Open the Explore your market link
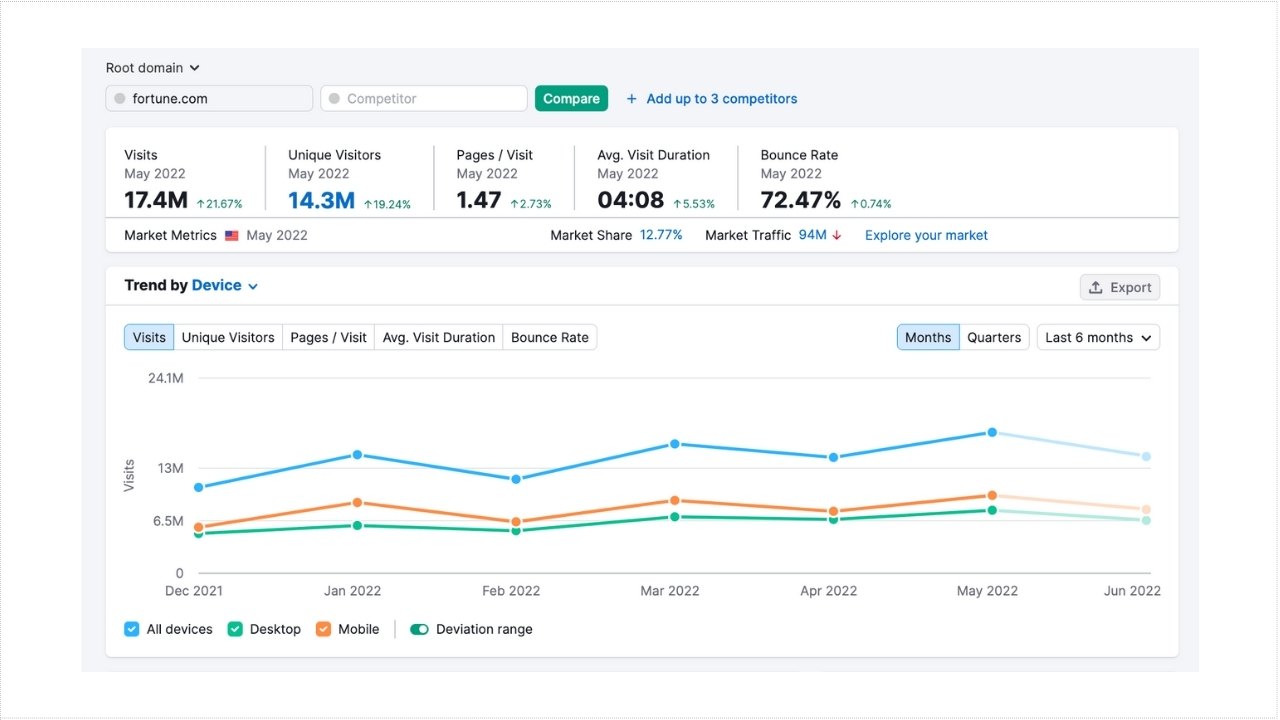Viewport: 1280px width, 720px height. [x=926, y=236]
